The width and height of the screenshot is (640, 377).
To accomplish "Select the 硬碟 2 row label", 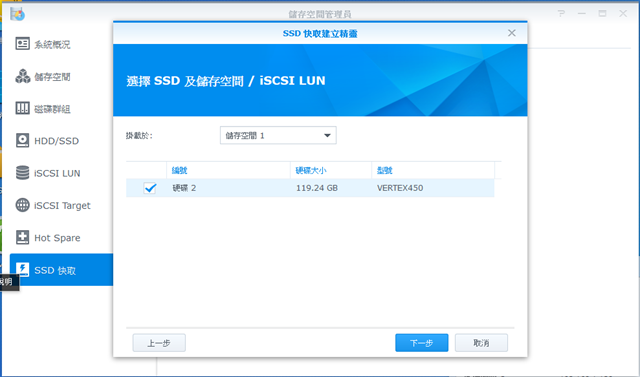I will click(184, 188).
